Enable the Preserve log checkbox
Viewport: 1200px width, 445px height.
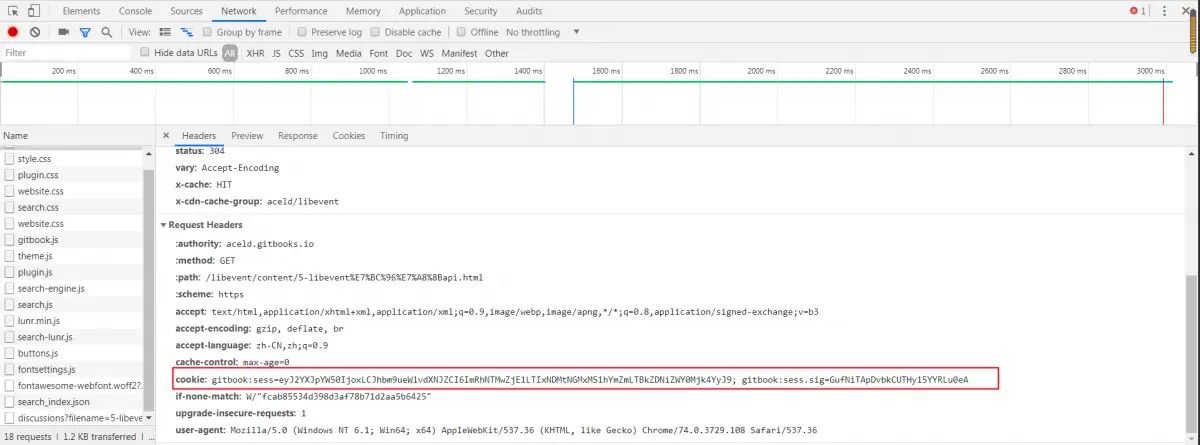302,32
